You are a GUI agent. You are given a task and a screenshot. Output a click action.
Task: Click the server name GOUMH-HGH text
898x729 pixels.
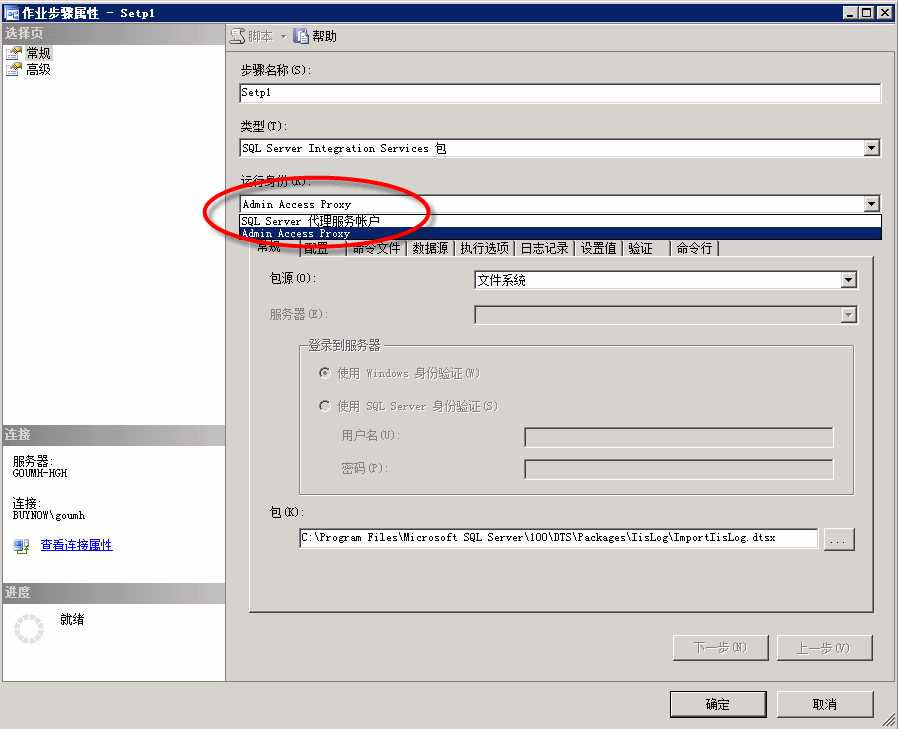(40, 474)
